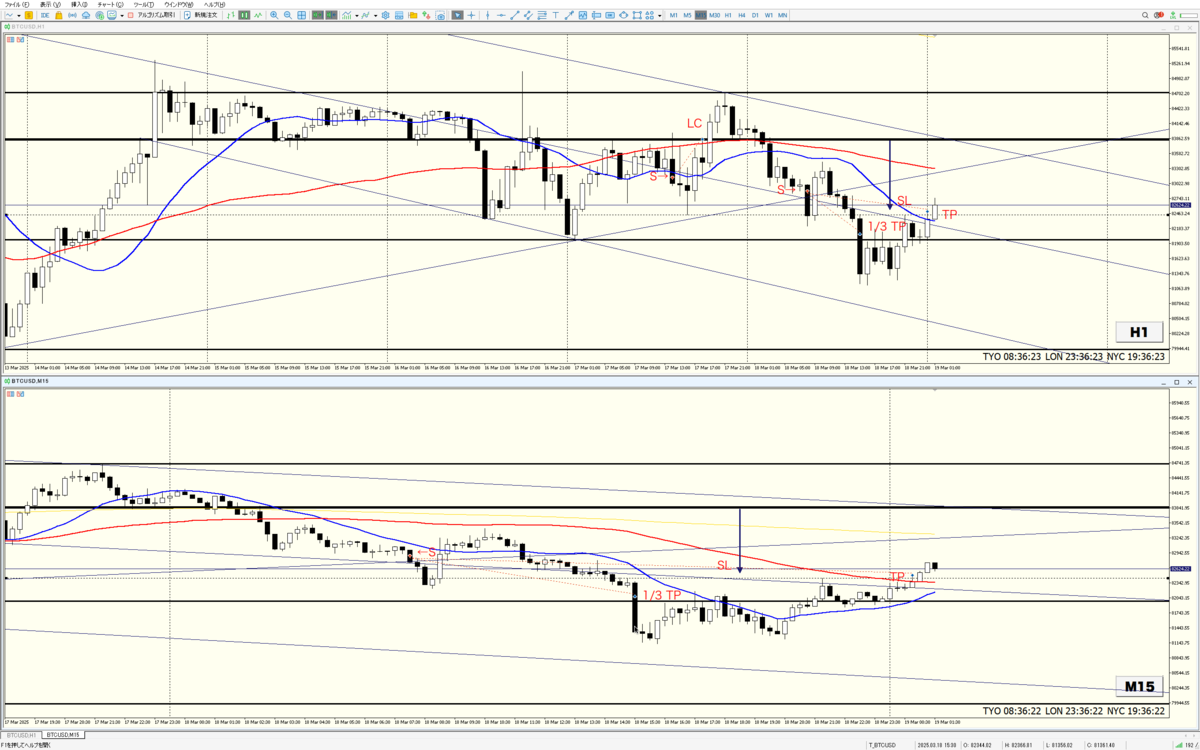Screen dimensions: 1200x750
Task: Switch to bar chart display
Action: point(231,15)
